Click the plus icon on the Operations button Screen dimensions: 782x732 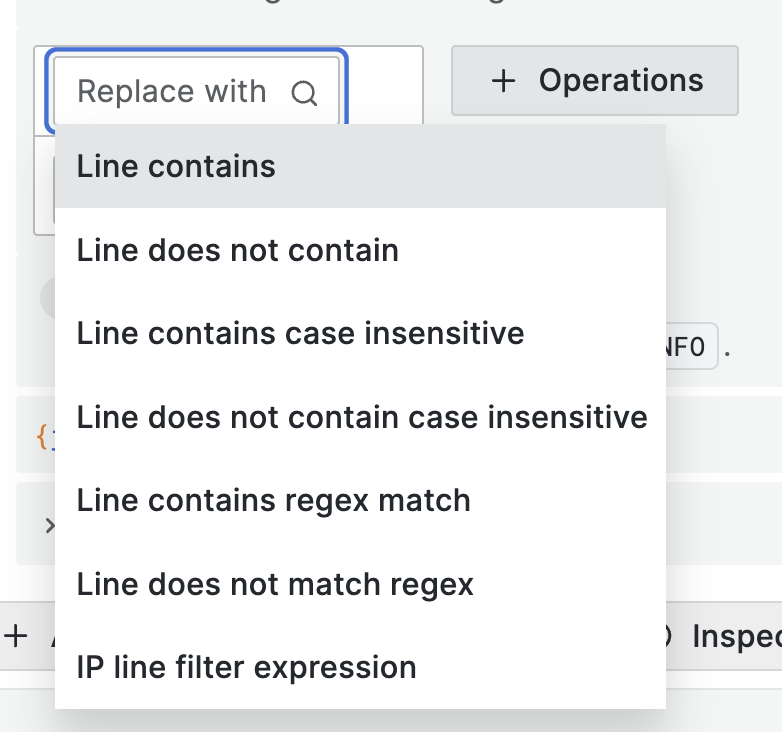[x=504, y=81]
